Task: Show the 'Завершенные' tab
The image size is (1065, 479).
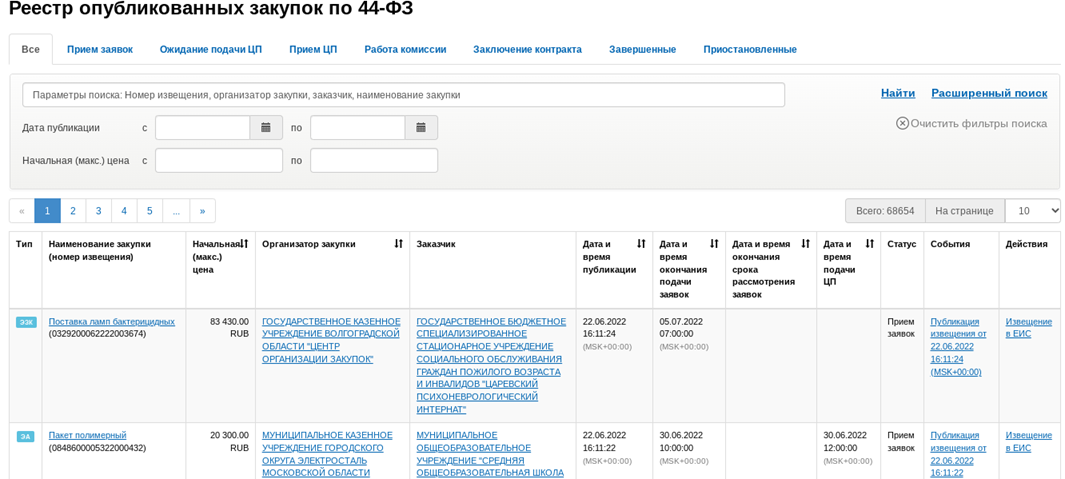Action: [x=642, y=50]
